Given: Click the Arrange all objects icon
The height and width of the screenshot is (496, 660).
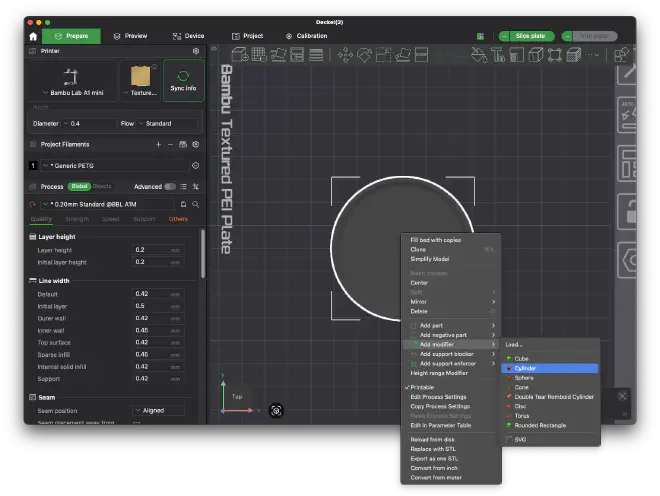Looking at the screenshot, I should click(297, 55).
